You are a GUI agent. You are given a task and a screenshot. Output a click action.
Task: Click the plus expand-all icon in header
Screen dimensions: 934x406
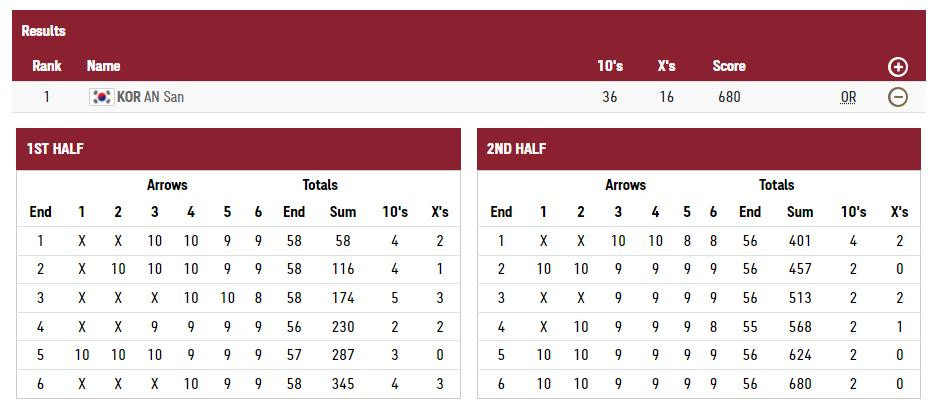tap(897, 67)
